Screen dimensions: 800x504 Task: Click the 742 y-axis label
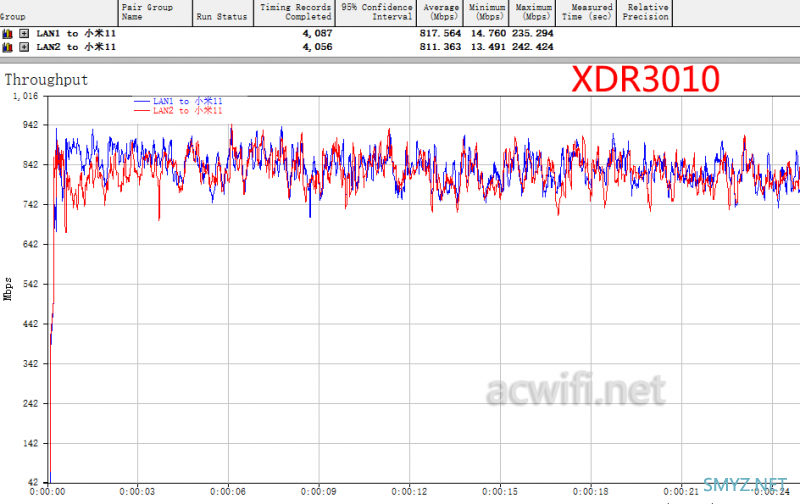click(30, 205)
